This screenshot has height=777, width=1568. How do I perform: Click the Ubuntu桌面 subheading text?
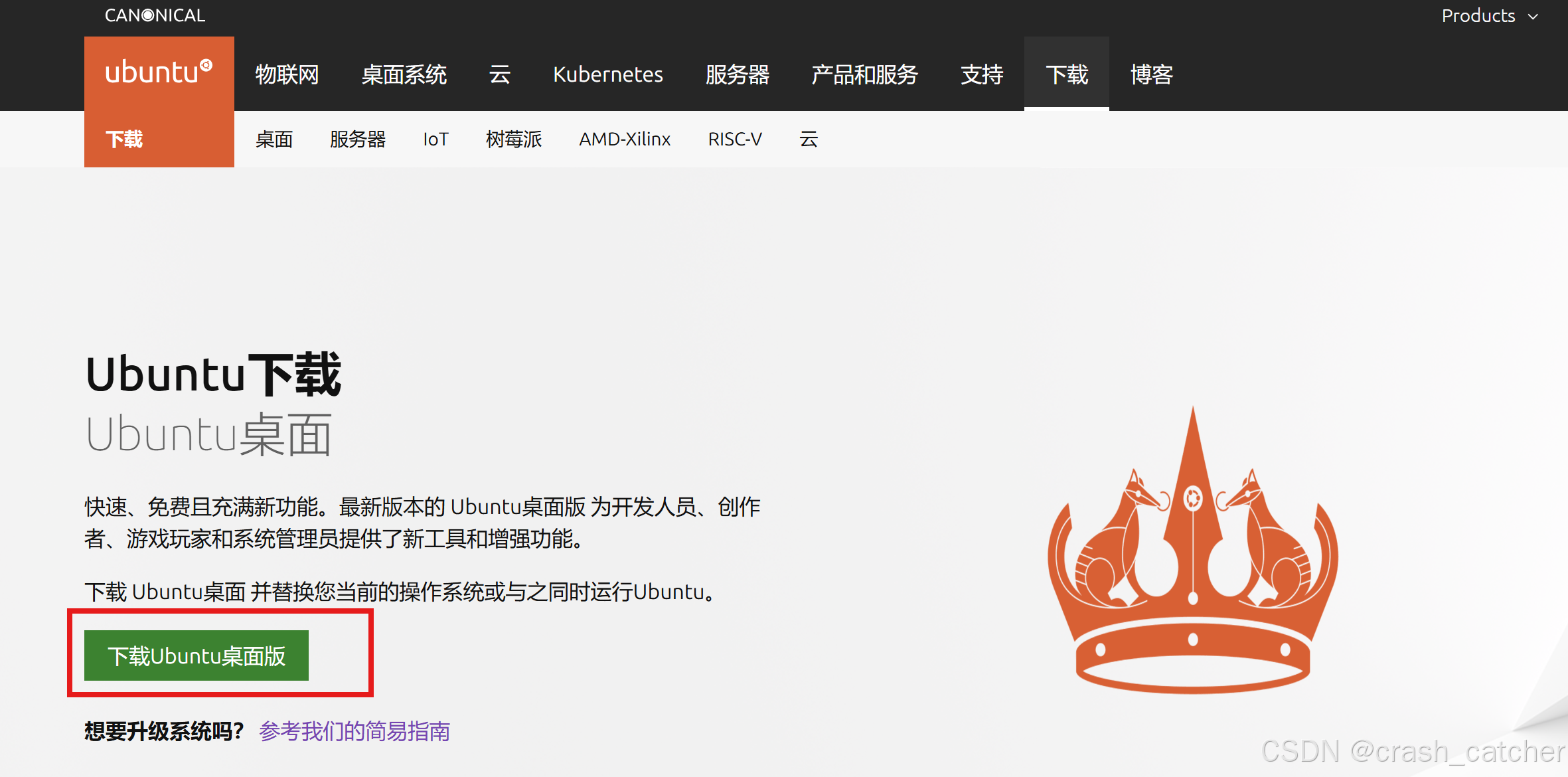[208, 434]
